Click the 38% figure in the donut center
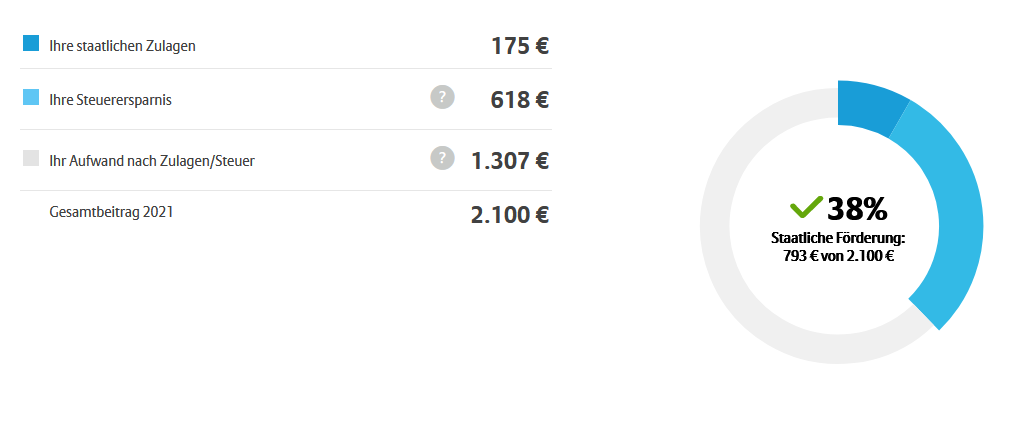The image size is (1026, 423). (857, 208)
